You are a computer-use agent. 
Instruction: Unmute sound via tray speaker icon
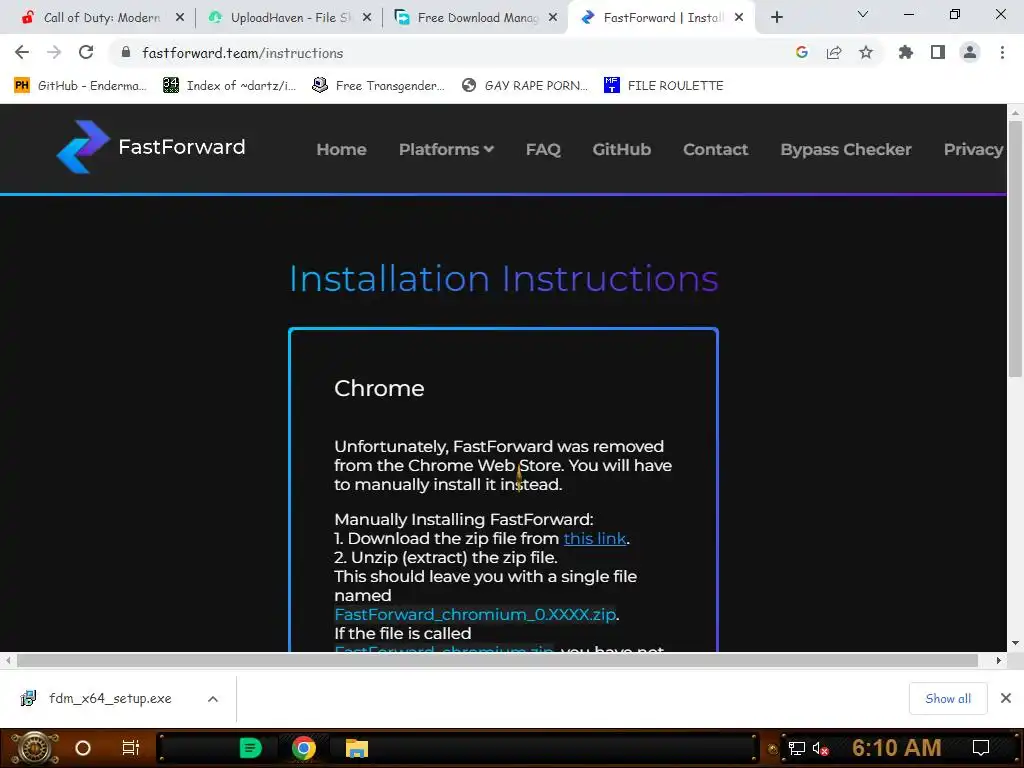click(820, 748)
